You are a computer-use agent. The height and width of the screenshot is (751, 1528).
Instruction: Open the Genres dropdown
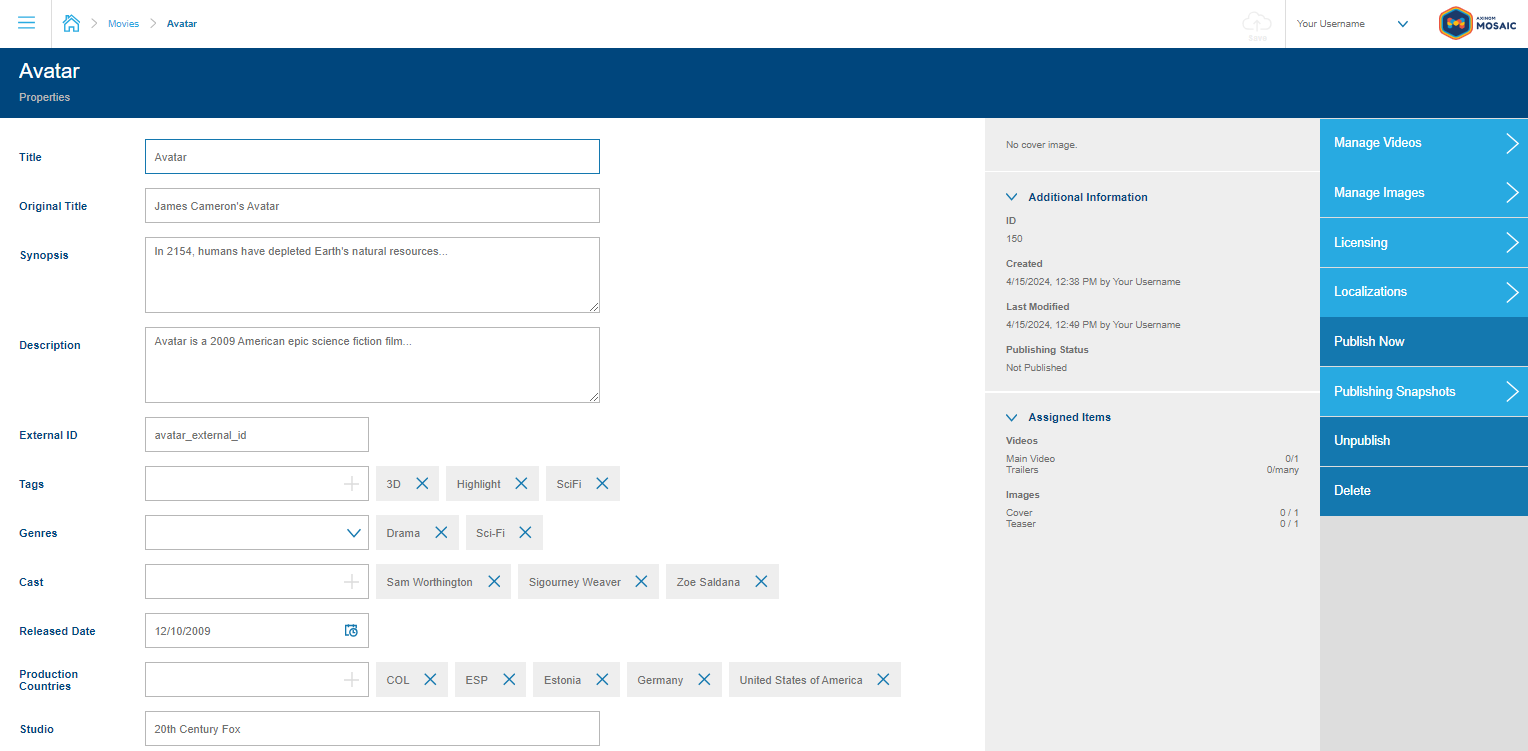(x=354, y=533)
